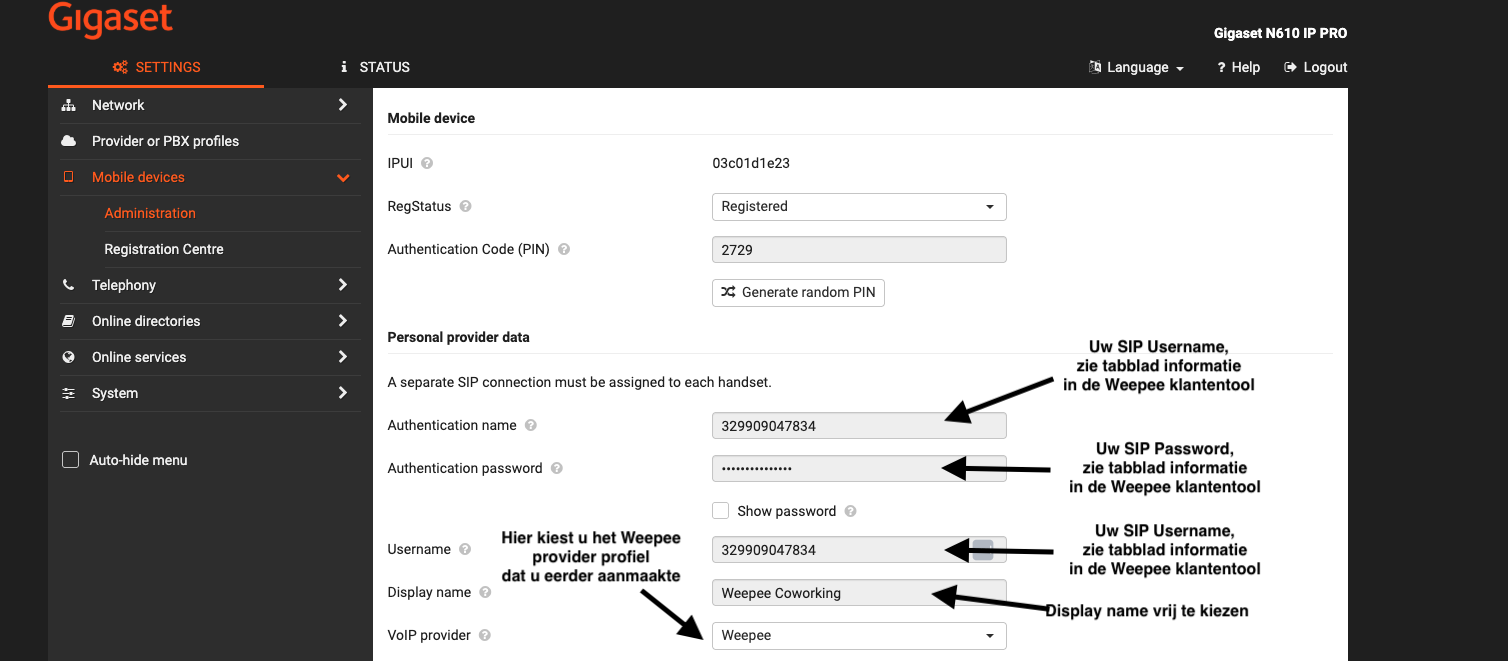Image resolution: width=1508 pixels, height=661 pixels.
Task: Click the Gigaset logo
Action: pos(110,19)
